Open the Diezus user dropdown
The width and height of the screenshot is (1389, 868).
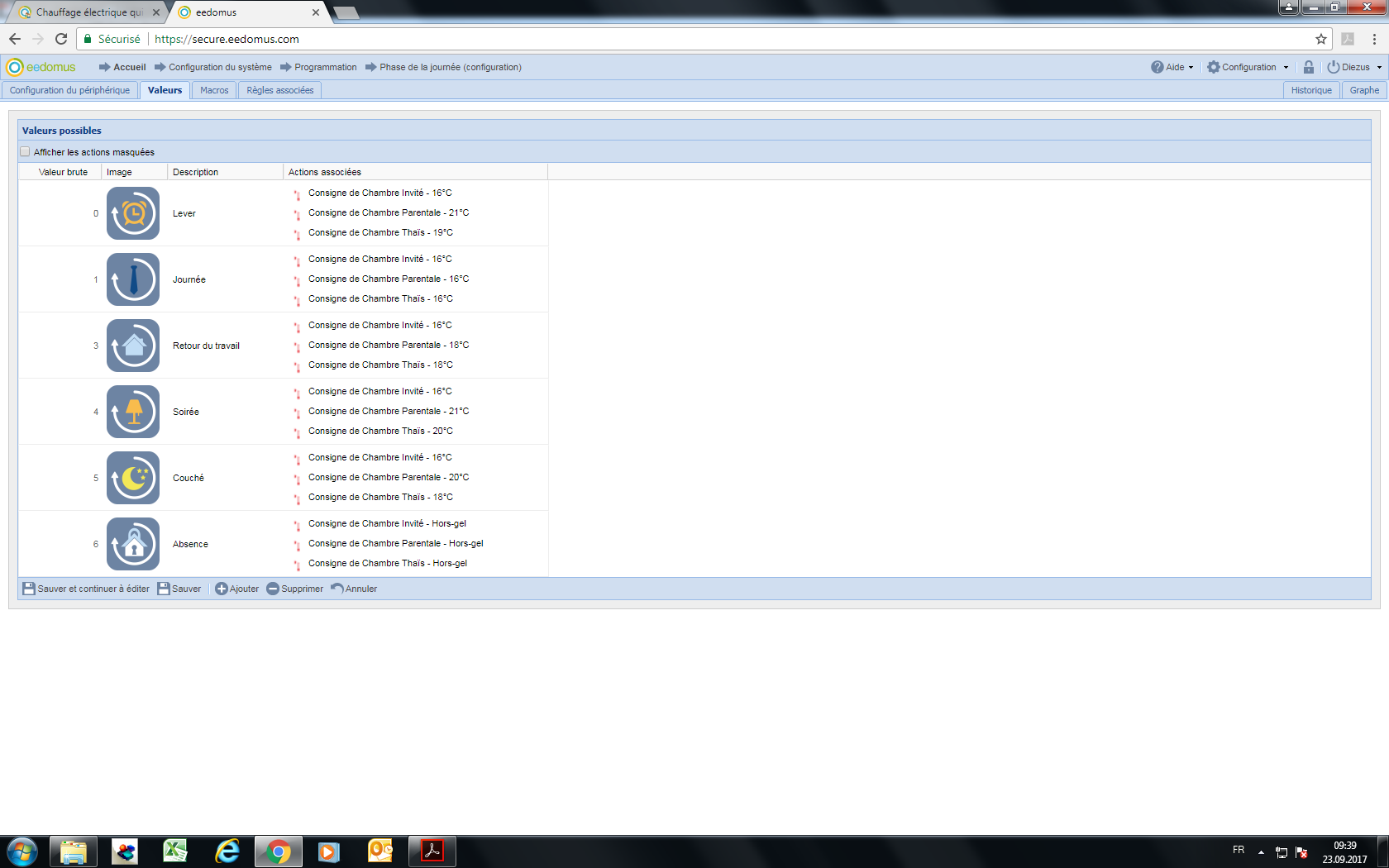(x=1354, y=67)
